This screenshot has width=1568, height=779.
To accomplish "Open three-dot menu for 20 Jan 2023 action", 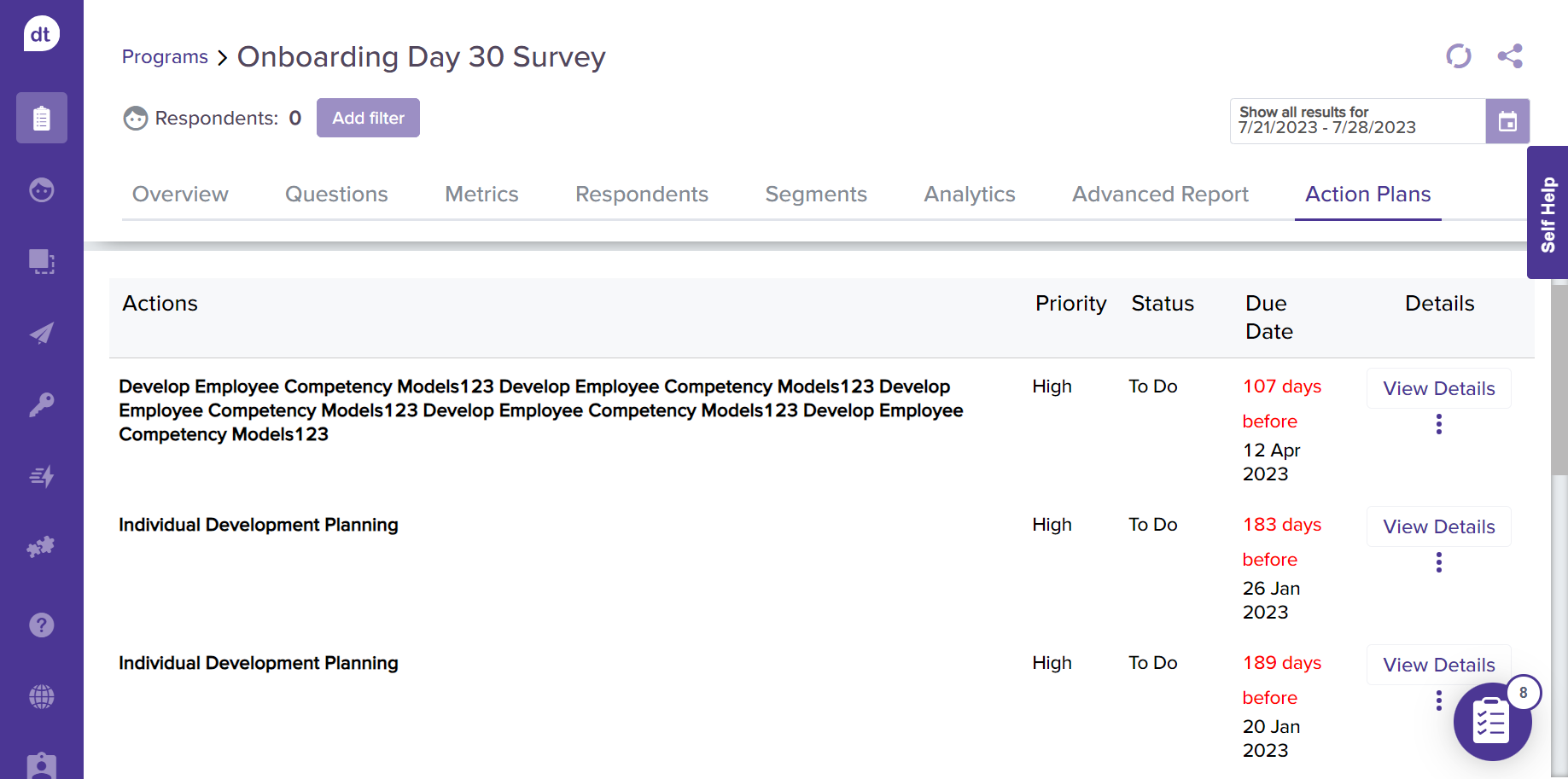I will (x=1438, y=701).
